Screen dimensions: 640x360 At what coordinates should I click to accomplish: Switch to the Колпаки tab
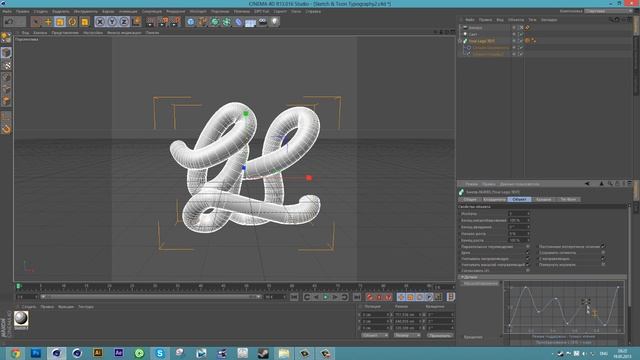click(x=543, y=199)
